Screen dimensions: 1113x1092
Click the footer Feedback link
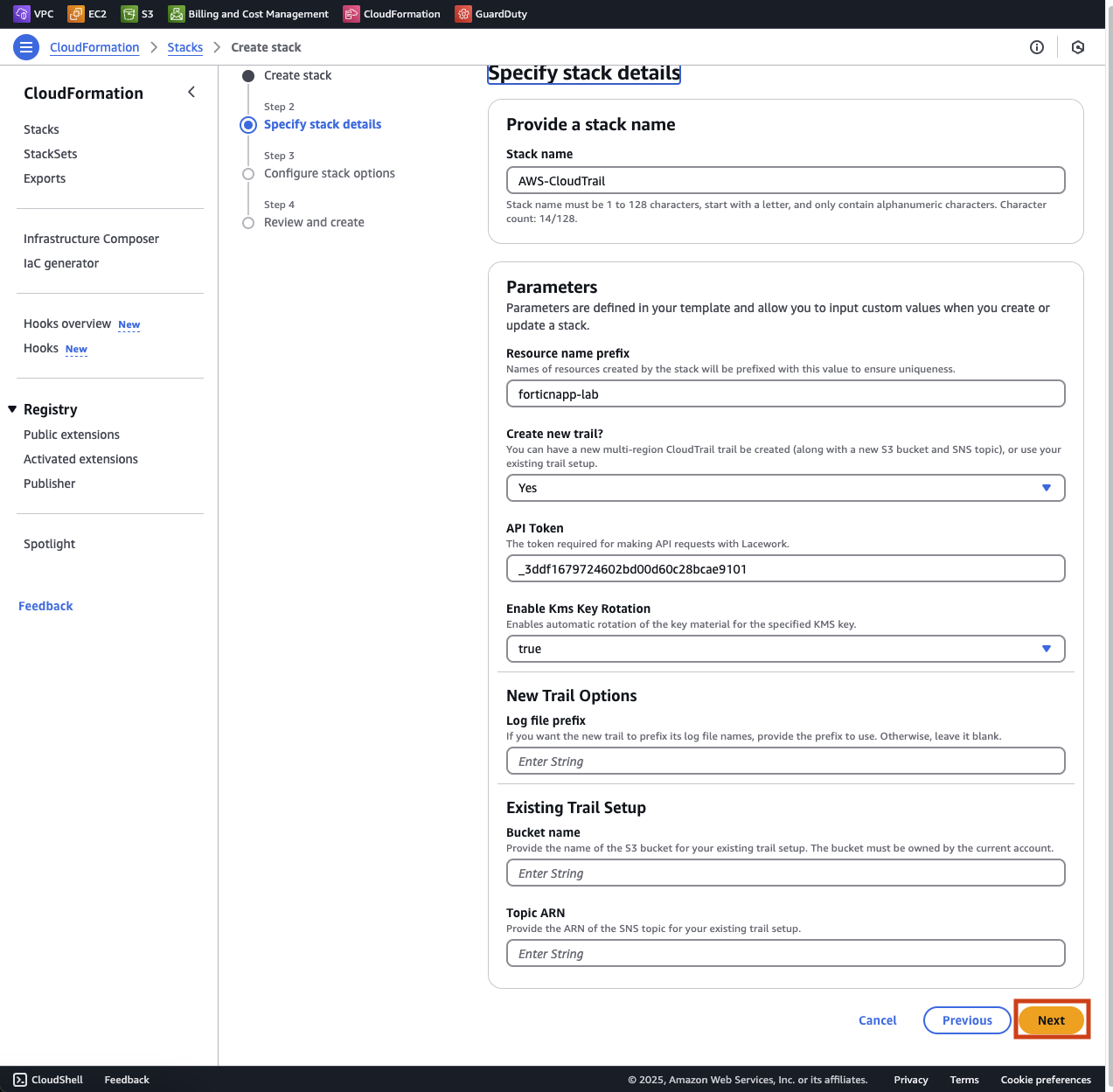coord(127,1080)
